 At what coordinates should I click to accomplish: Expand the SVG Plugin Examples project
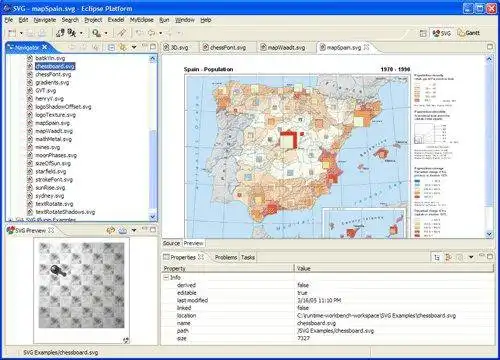(10, 220)
